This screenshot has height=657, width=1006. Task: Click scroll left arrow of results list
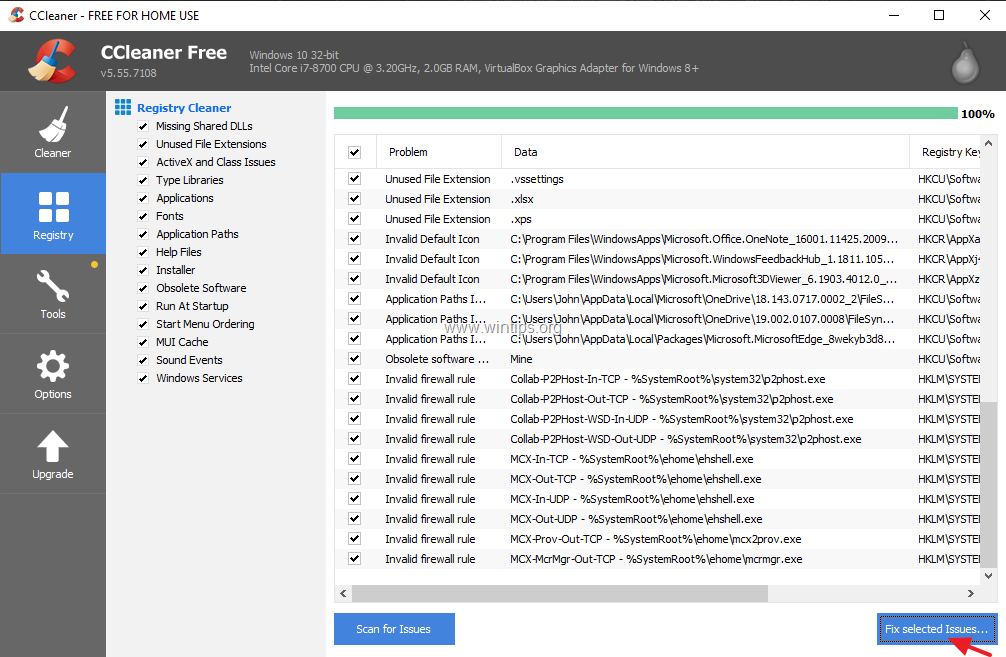[x=343, y=593]
